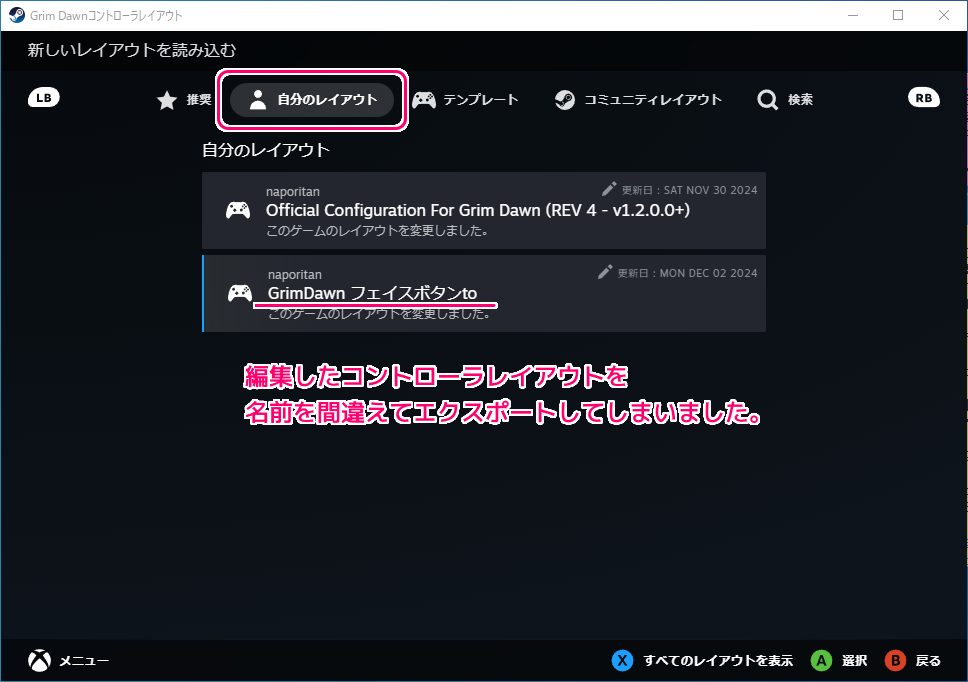Click the red B button icon
Image resolution: width=968 pixels, height=682 pixels.
895,660
